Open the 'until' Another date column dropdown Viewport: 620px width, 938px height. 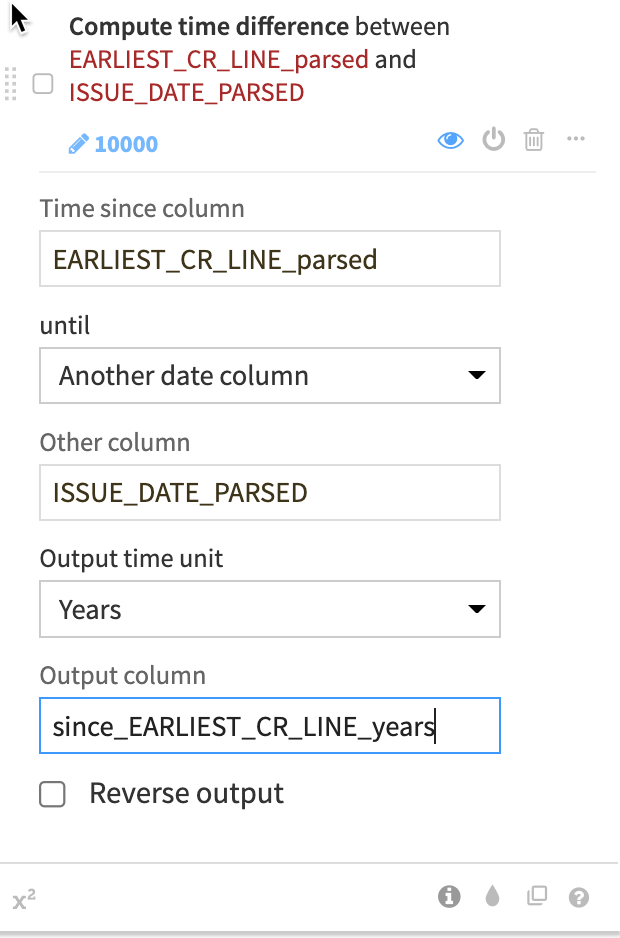pyautogui.click(x=270, y=376)
